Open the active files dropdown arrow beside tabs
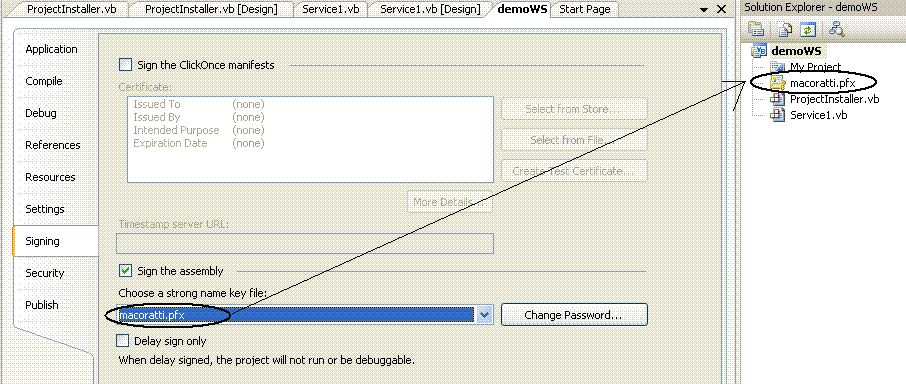Viewport: 906px width, 384px height. click(703, 10)
